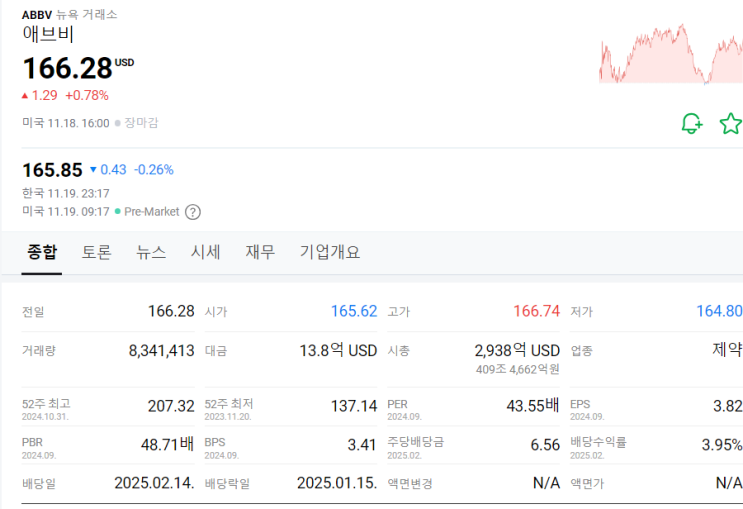743x509 pixels.
Task: Click the 시총 value 2,938억 USD
Action: pyautogui.click(x=517, y=351)
